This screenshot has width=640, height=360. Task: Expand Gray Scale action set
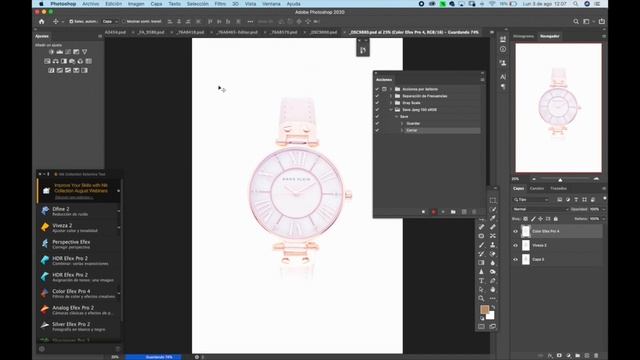[391, 103]
